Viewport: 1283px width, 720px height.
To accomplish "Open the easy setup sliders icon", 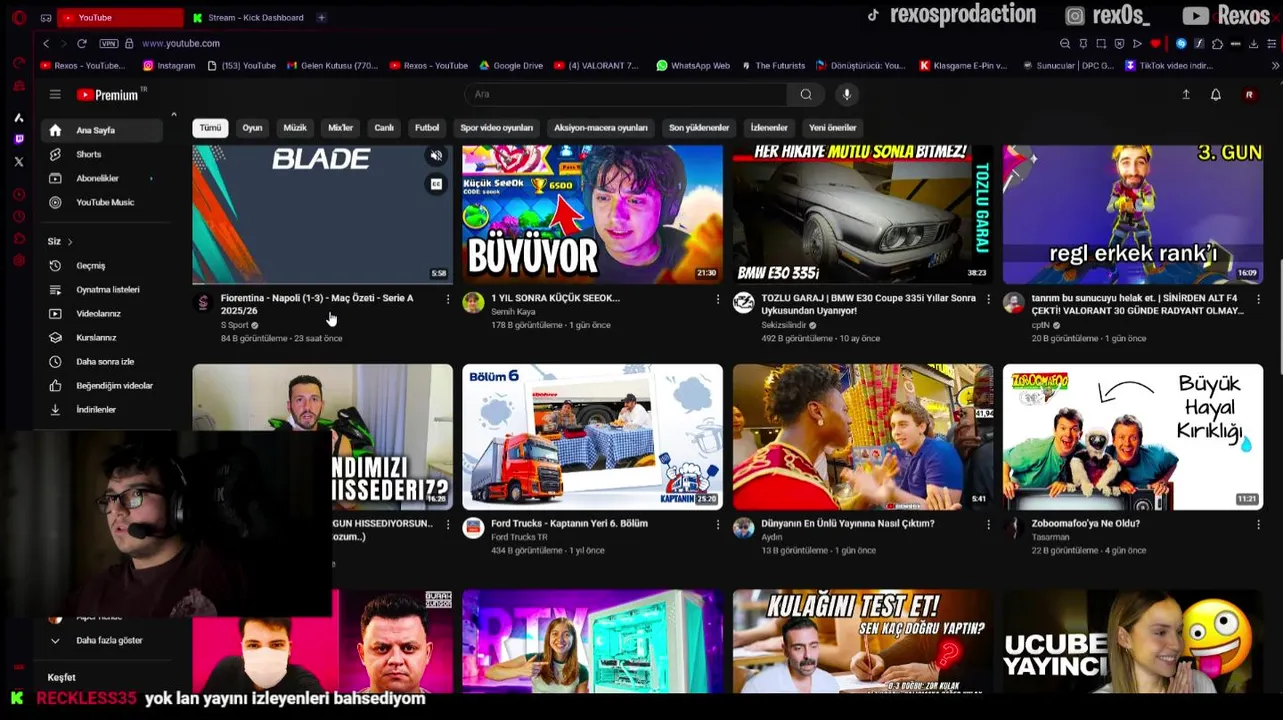I will pos(1271,43).
